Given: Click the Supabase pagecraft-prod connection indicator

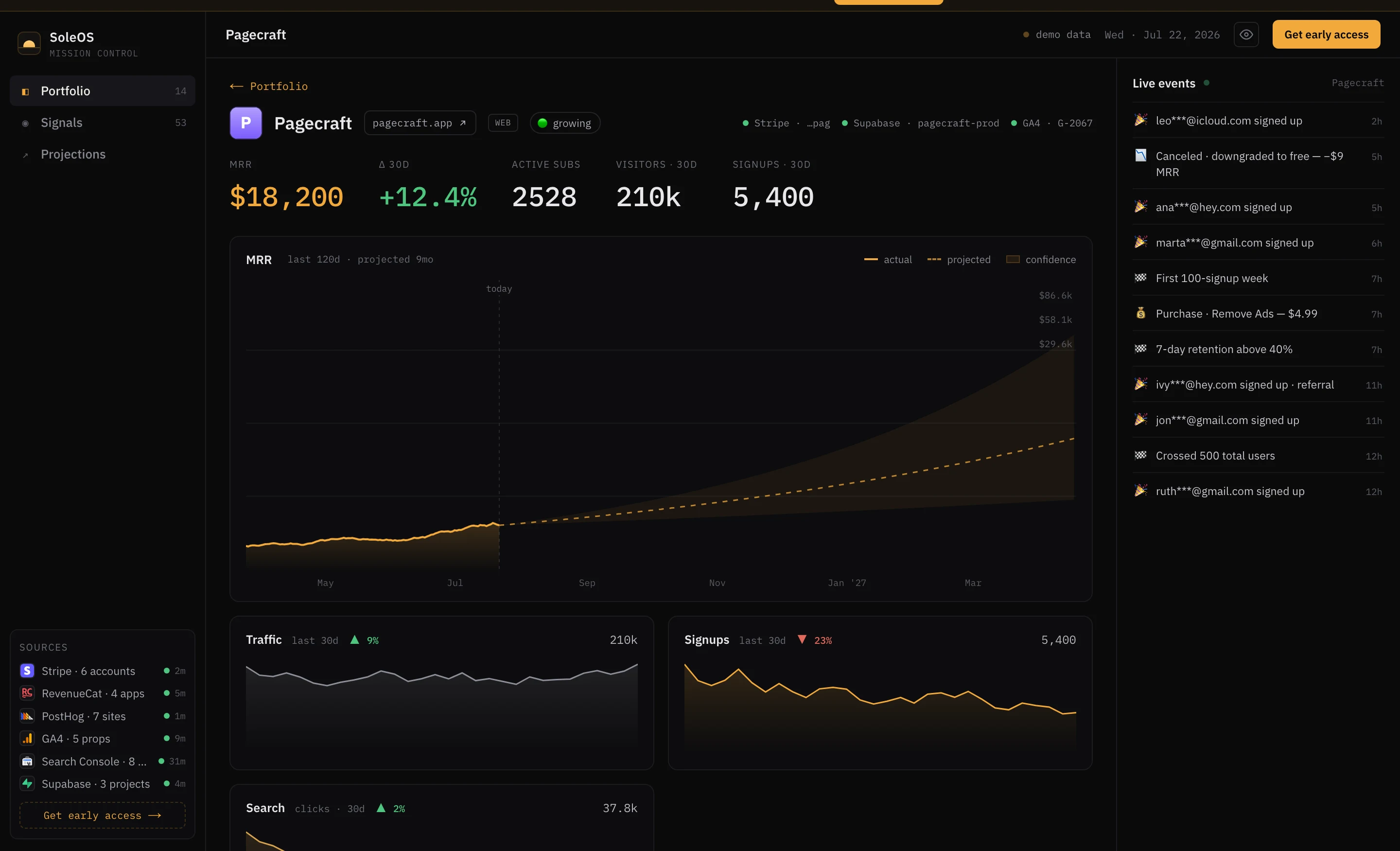Looking at the screenshot, I should pyautogui.click(x=921, y=124).
